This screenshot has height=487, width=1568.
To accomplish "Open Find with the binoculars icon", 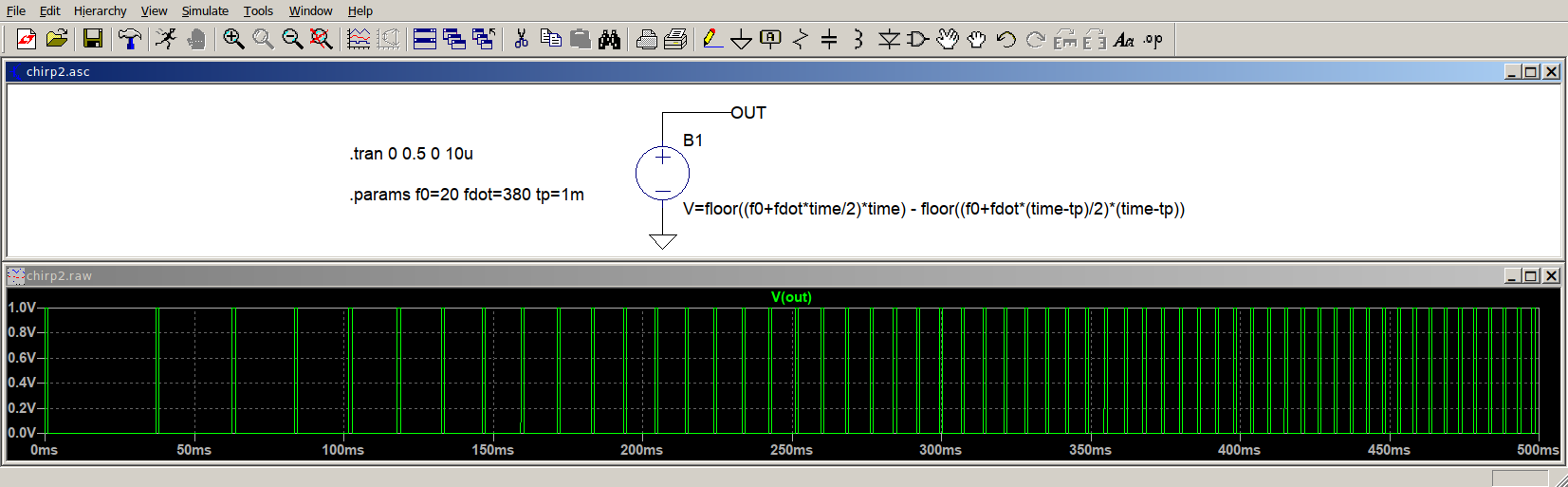I will (x=610, y=39).
